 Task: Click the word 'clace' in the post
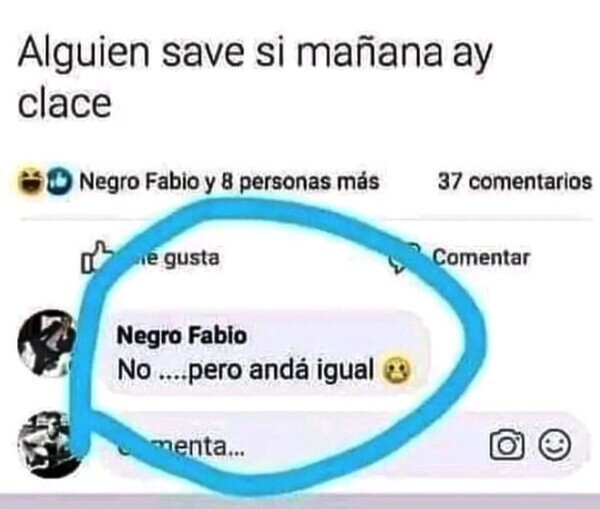[x=65, y=104]
